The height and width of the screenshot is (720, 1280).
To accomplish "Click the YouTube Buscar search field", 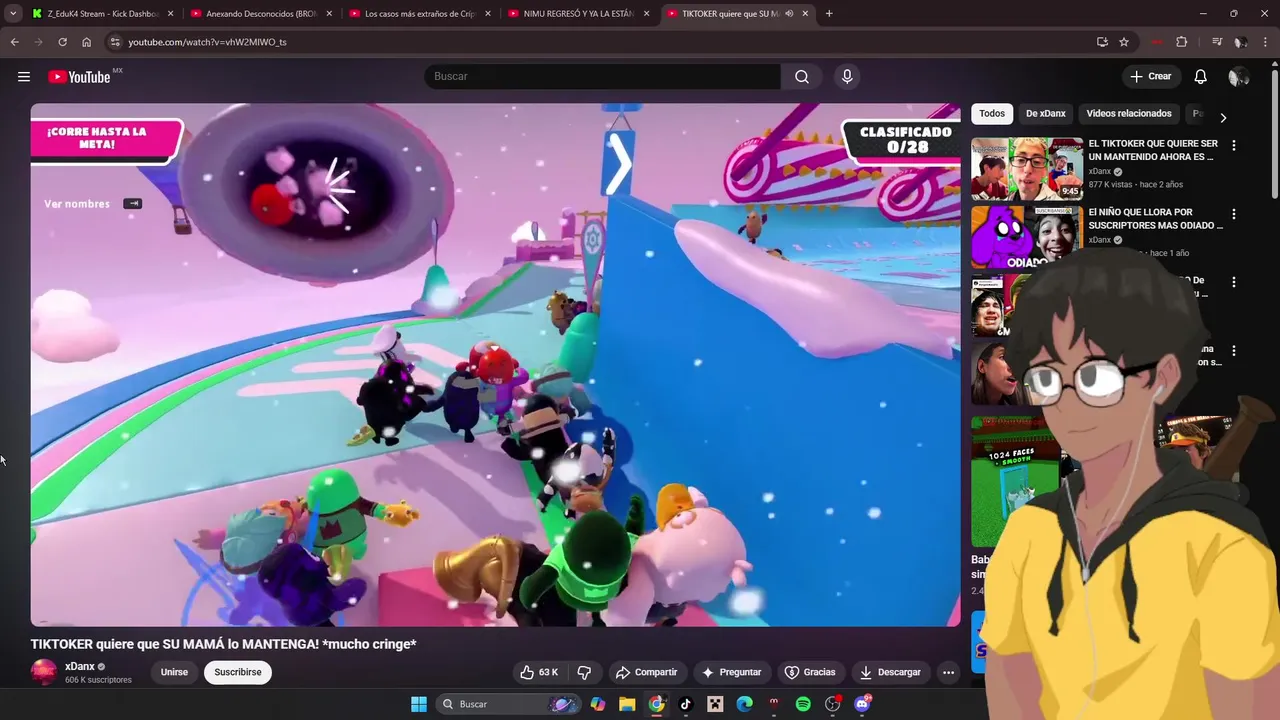I will coord(602,77).
